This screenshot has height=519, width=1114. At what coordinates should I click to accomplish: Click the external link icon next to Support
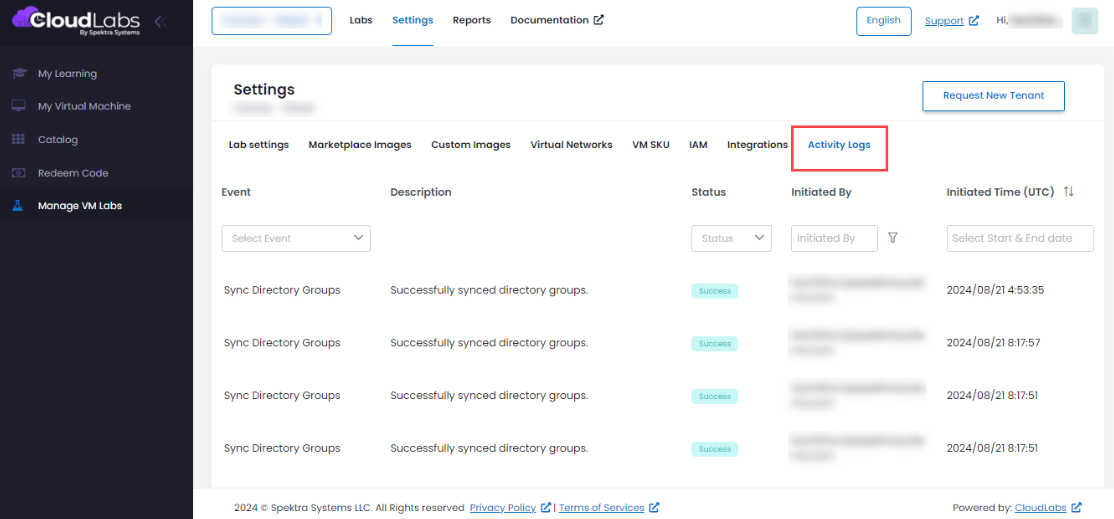tap(974, 21)
